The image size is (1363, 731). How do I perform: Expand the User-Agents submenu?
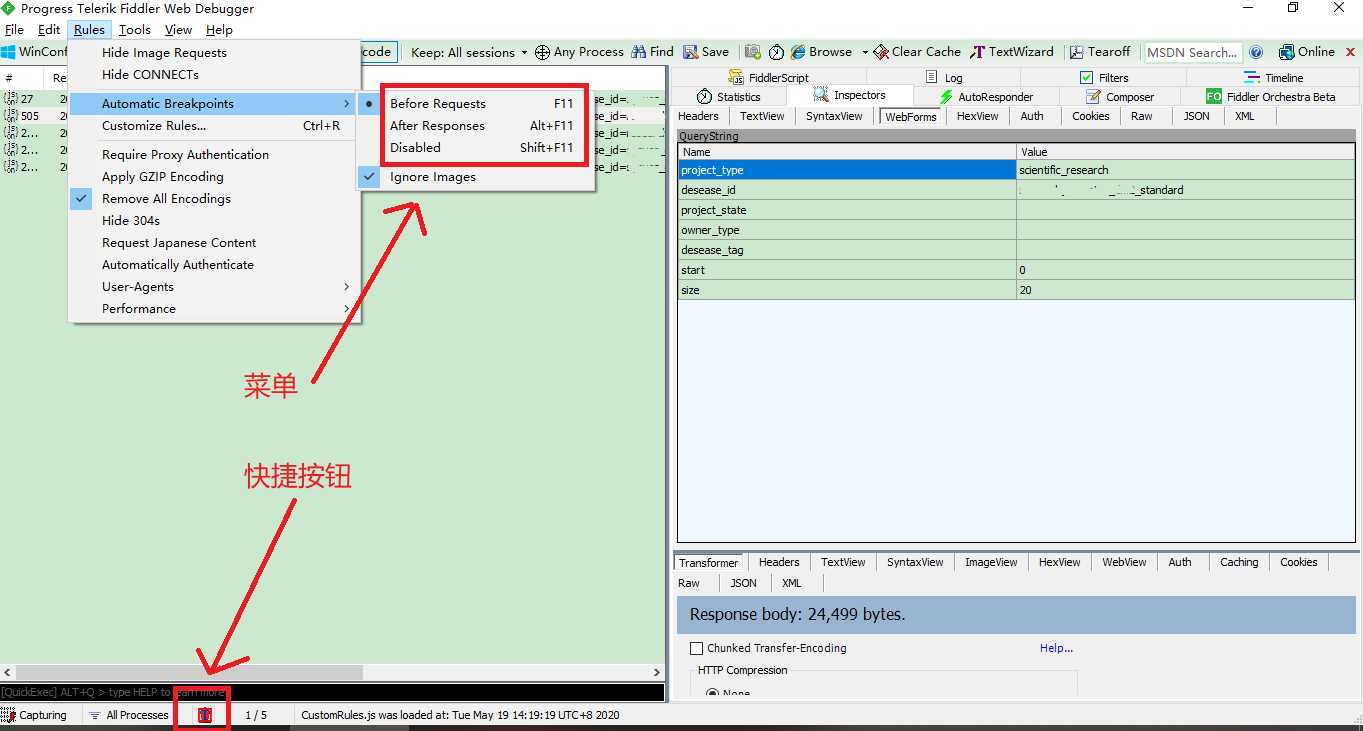(x=214, y=286)
